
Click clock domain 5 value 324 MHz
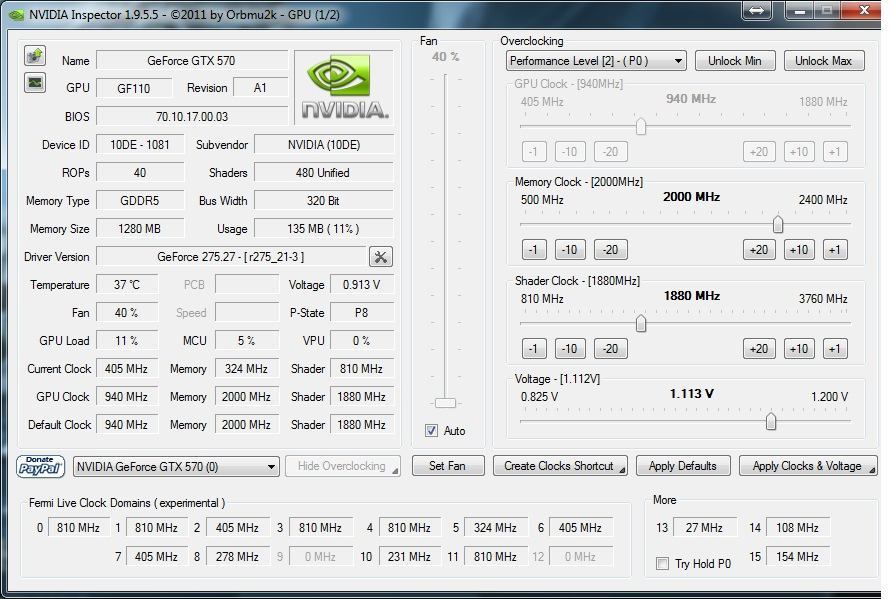click(495, 528)
